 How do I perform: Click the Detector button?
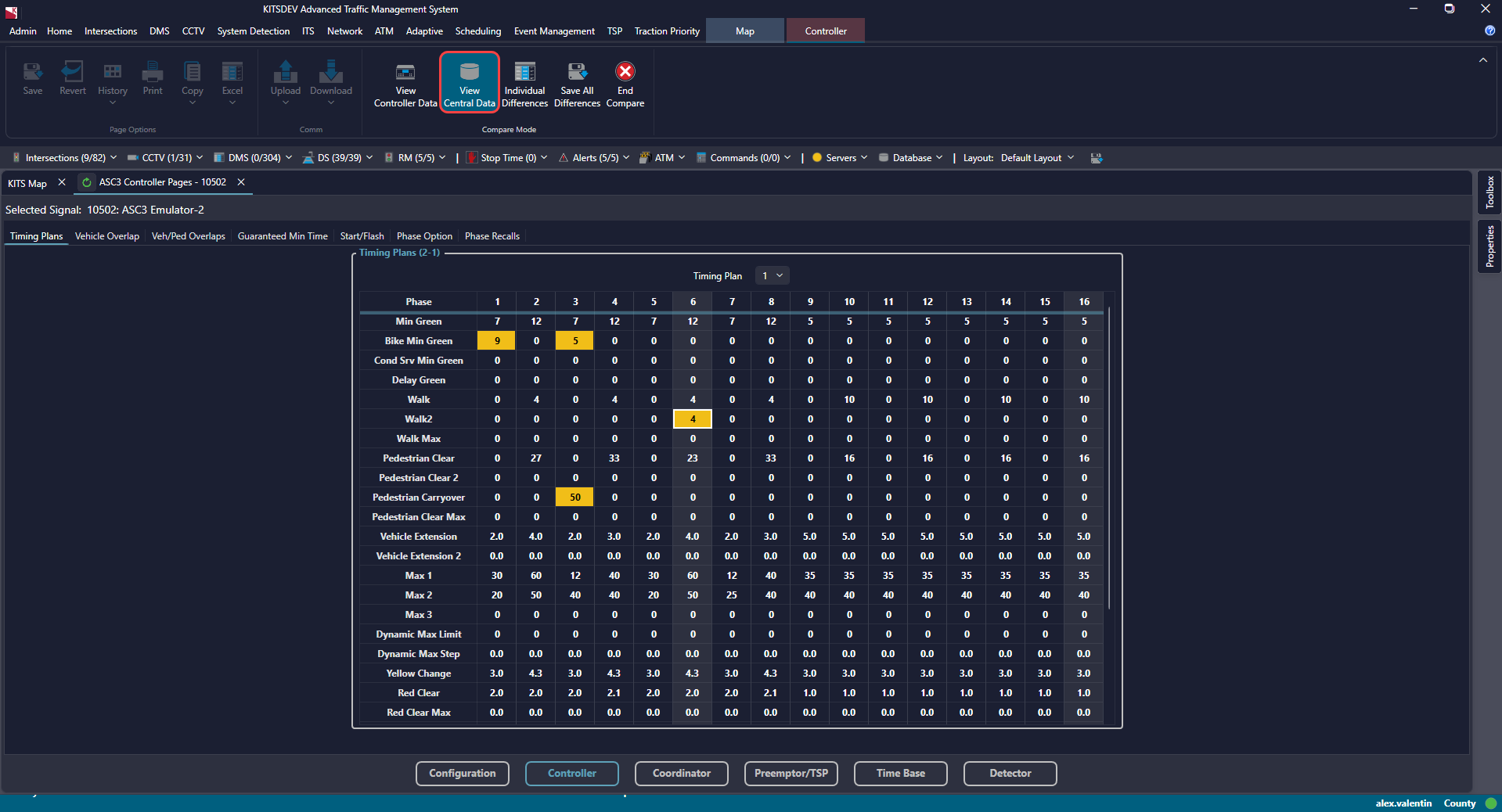point(1010,774)
